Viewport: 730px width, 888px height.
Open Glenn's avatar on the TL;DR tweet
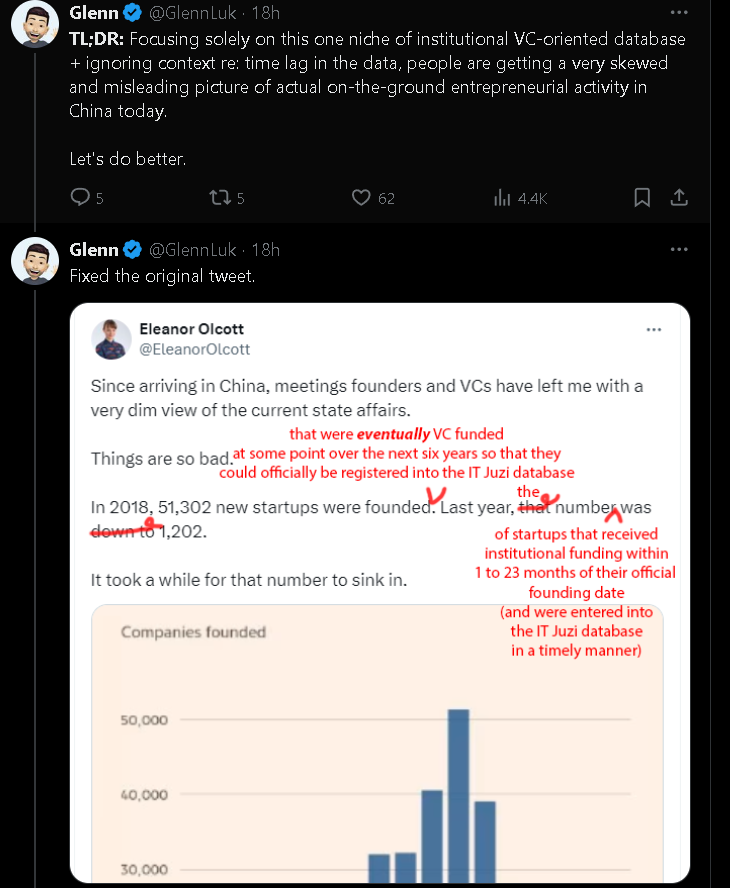point(34,22)
